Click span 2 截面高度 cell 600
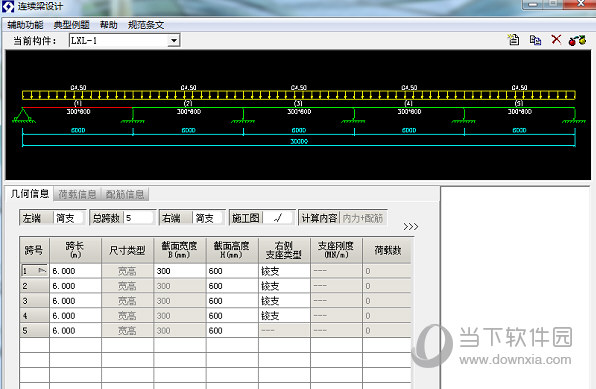Screen dimensions: 596x389 [x=232, y=286]
